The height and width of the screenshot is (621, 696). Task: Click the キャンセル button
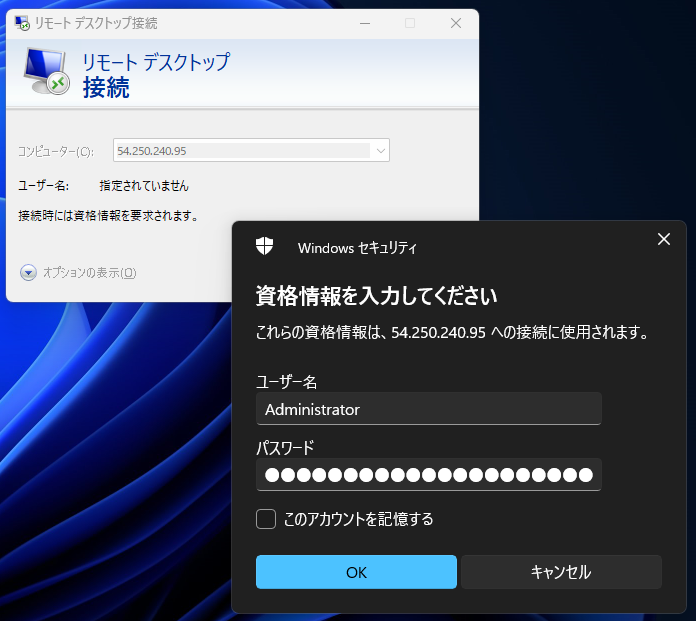561,572
